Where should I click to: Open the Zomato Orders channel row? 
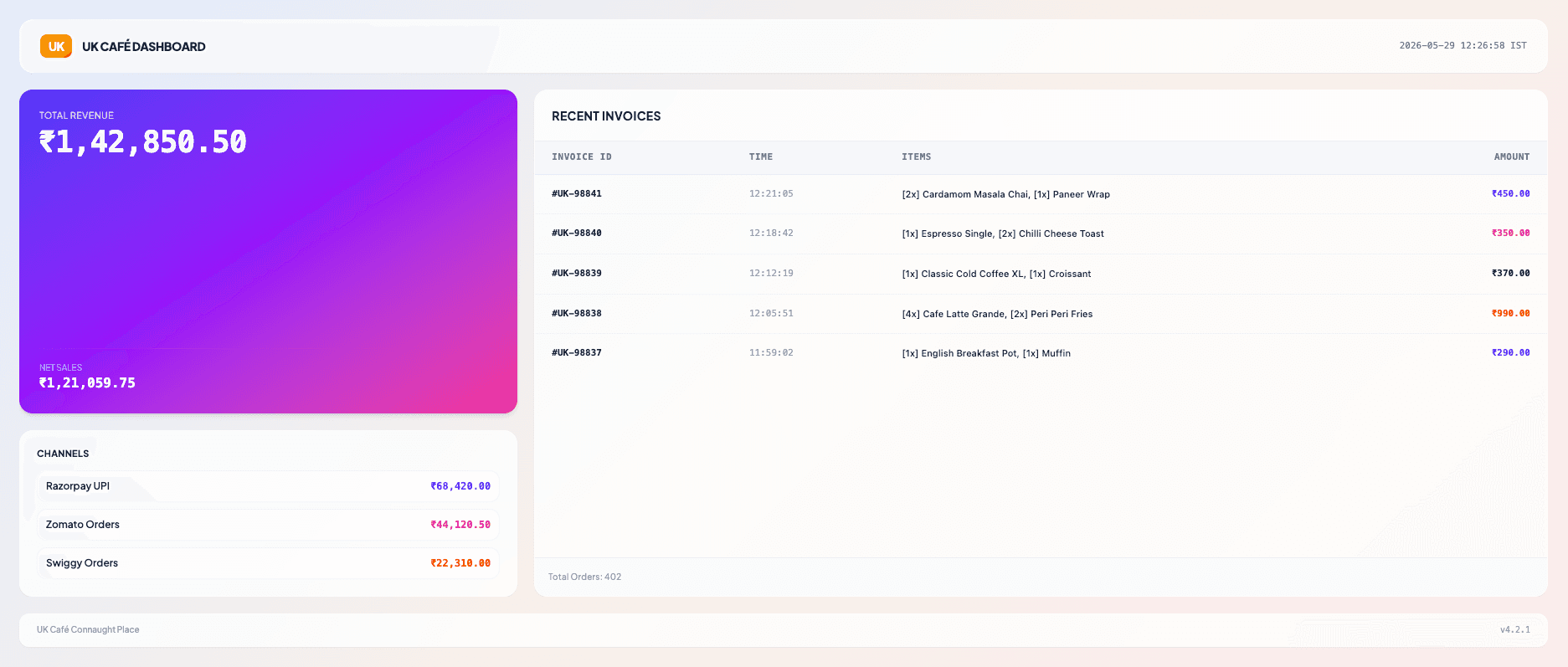[x=268, y=525]
